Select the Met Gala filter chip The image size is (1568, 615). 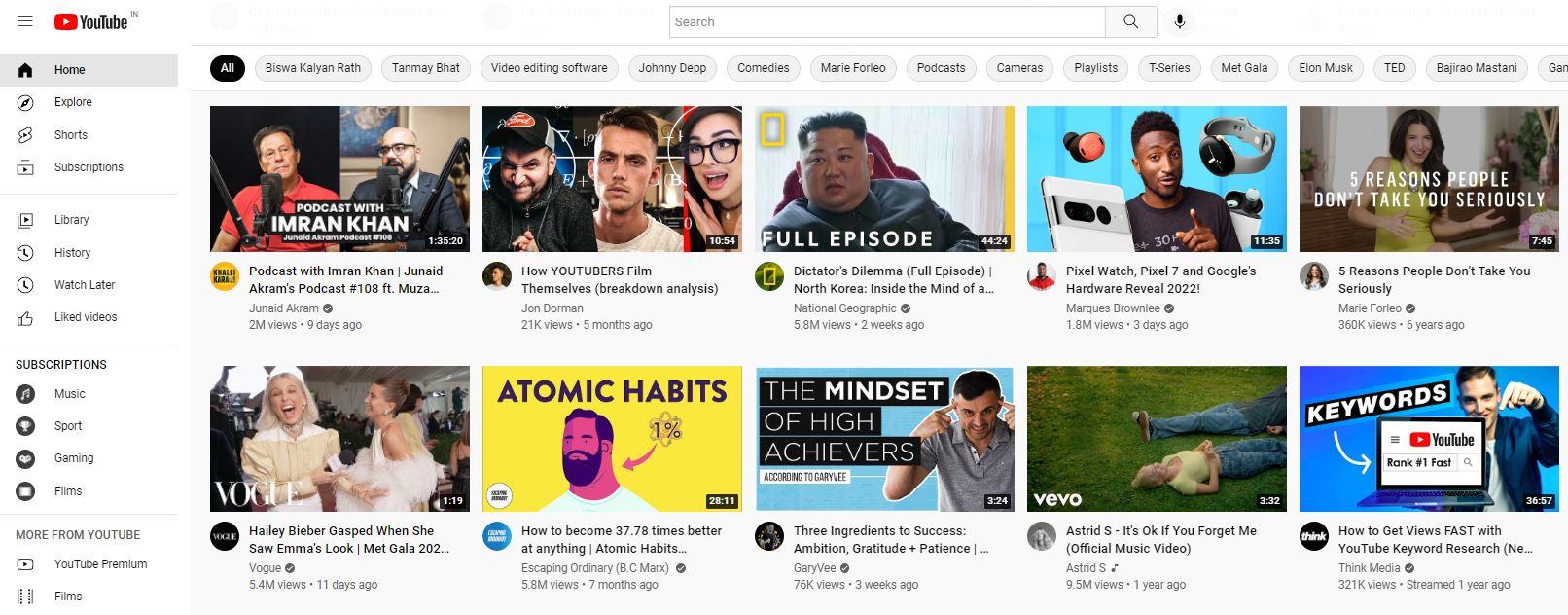[1244, 68]
